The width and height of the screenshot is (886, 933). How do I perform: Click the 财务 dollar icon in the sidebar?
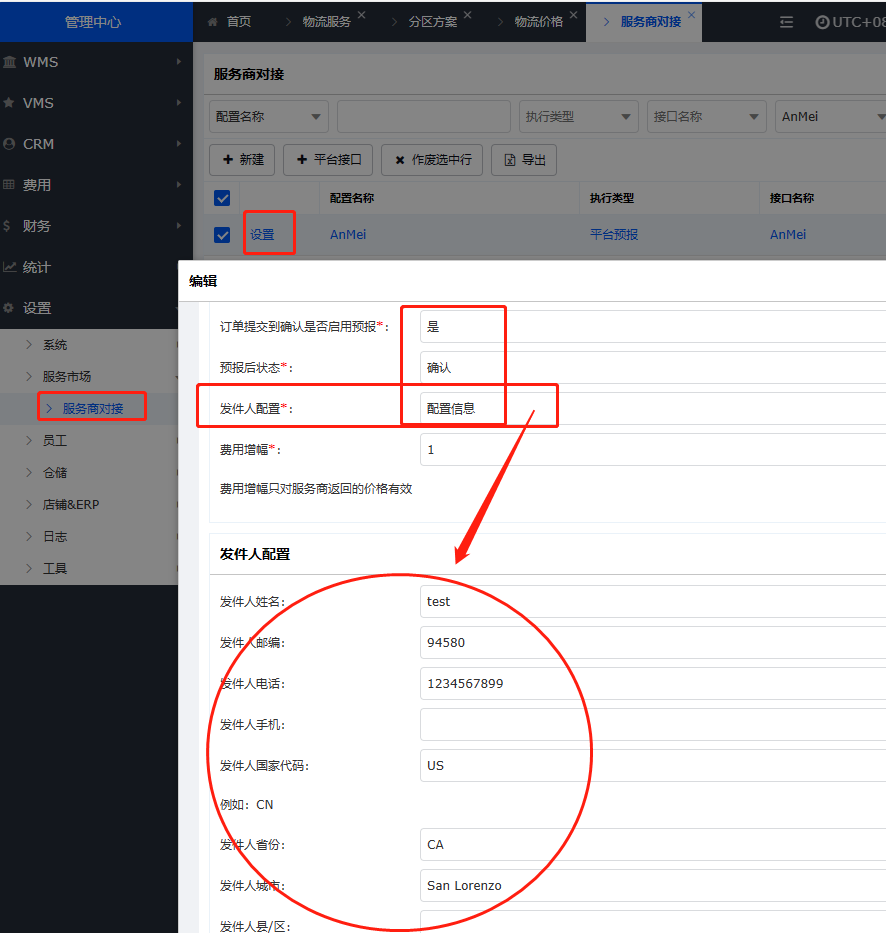8,226
